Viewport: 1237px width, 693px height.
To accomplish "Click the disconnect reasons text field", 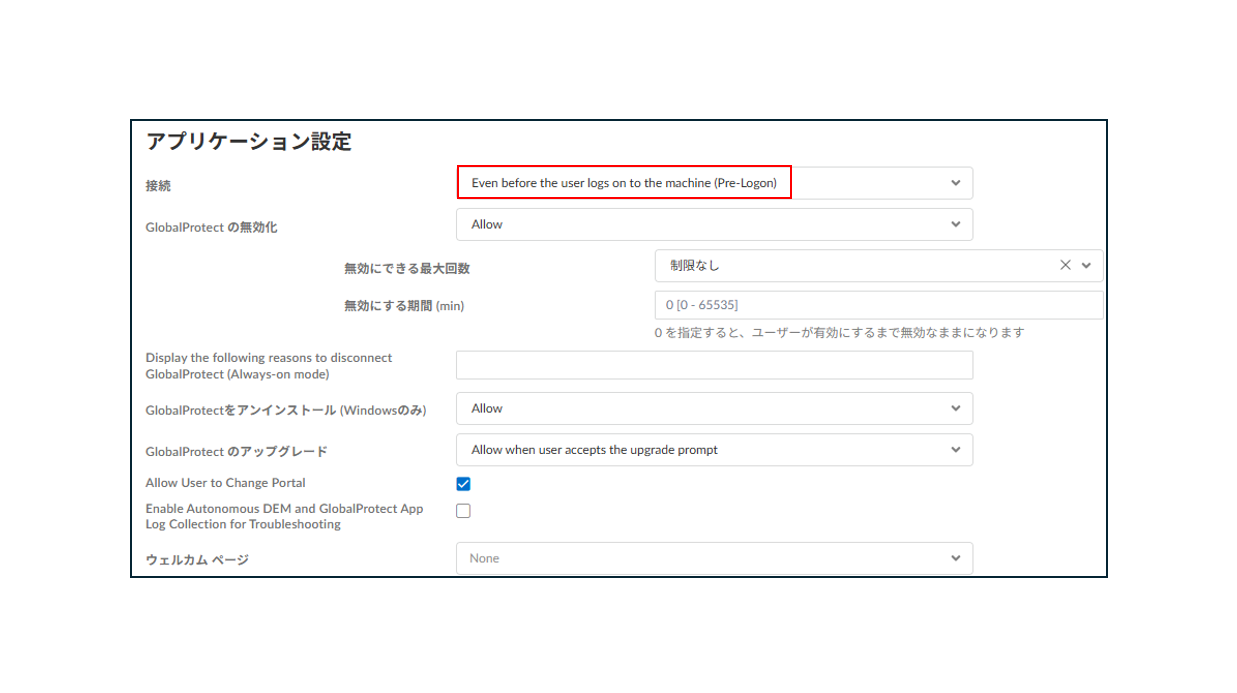I will pos(713,365).
